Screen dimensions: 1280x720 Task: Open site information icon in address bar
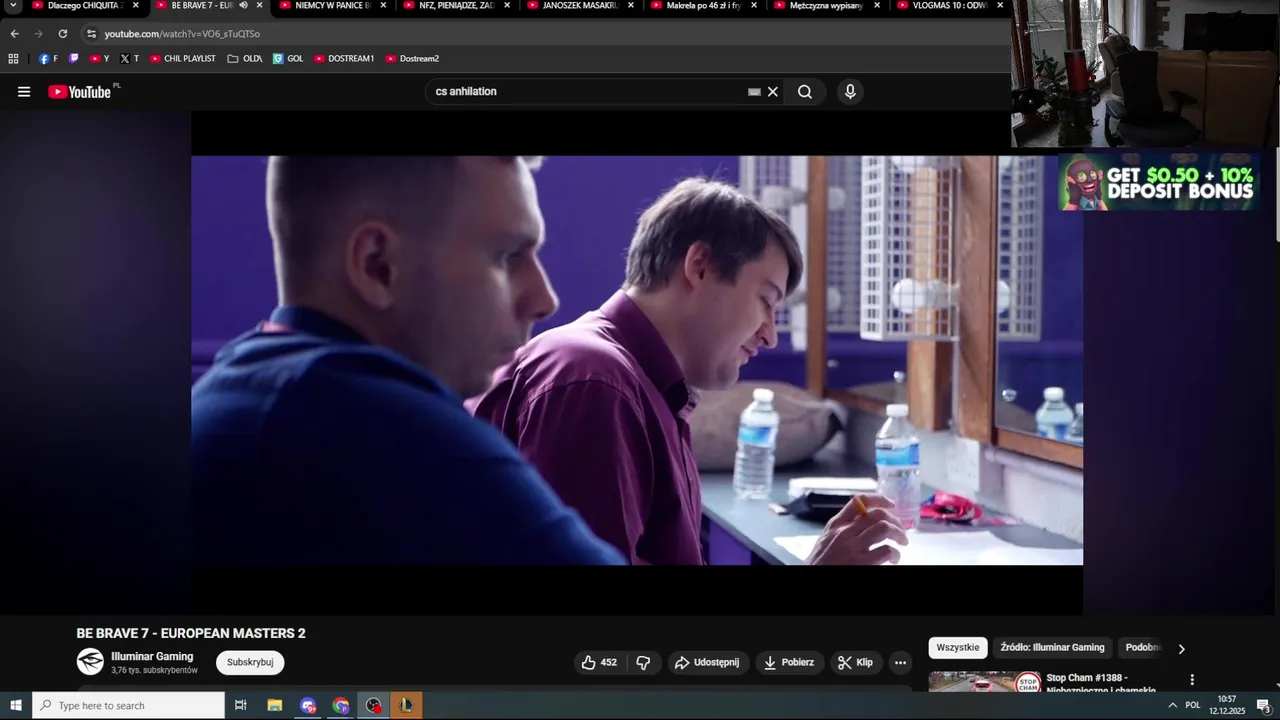(91, 33)
